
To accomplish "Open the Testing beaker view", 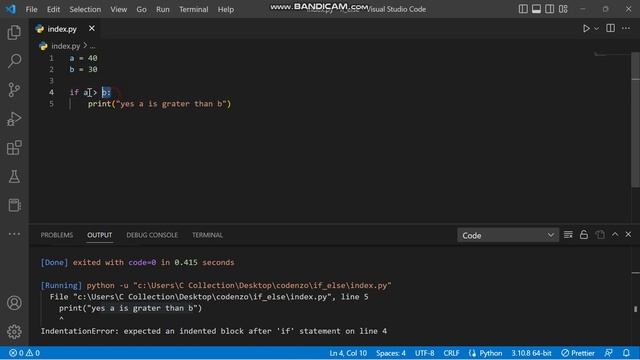I will click(x=14, y=176).
